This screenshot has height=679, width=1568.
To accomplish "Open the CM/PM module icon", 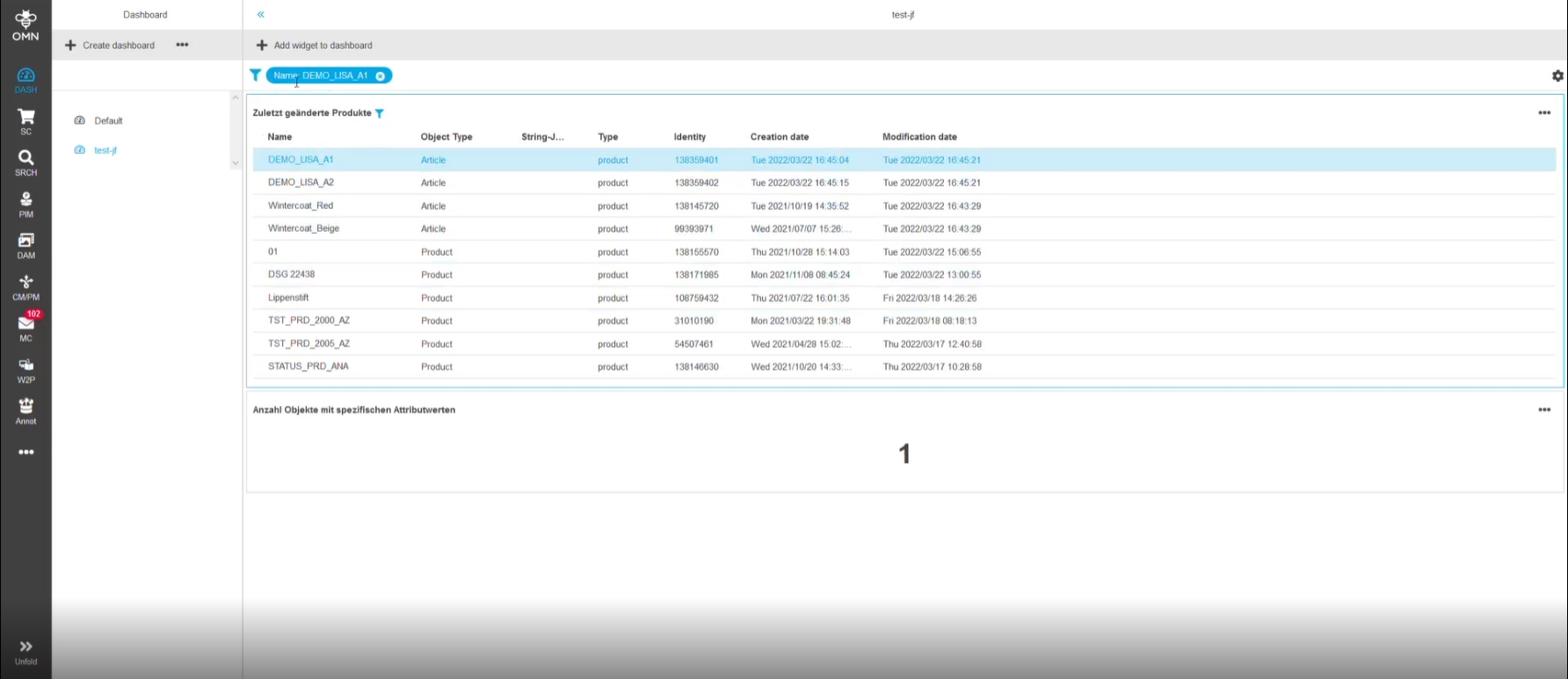I will pyautogui.click(x=25, y=286).
